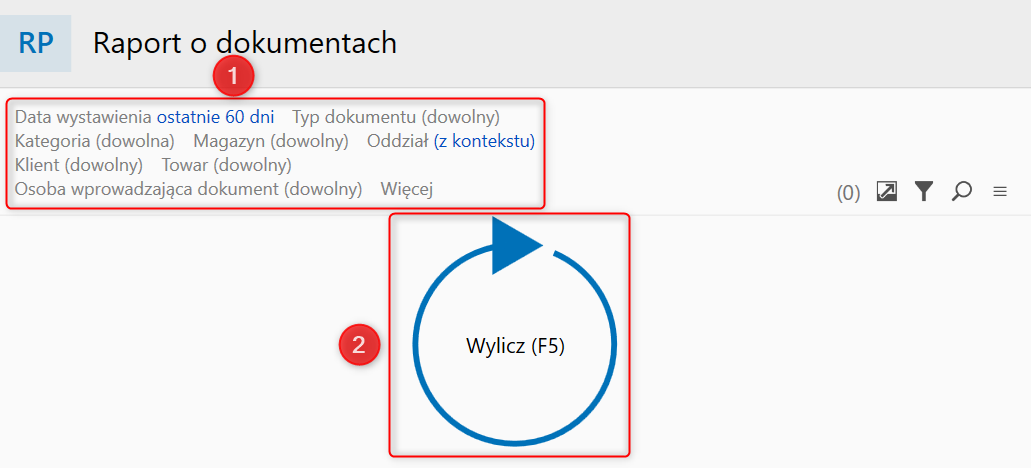Click the 'ostatnie 60 dni' date value

coord(215,117)
